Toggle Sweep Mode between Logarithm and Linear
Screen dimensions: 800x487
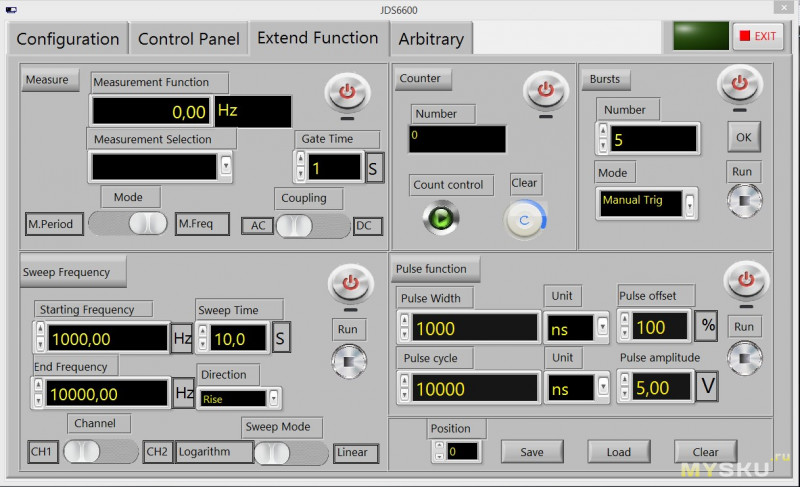pyautogui.click(x=291, y=453)
